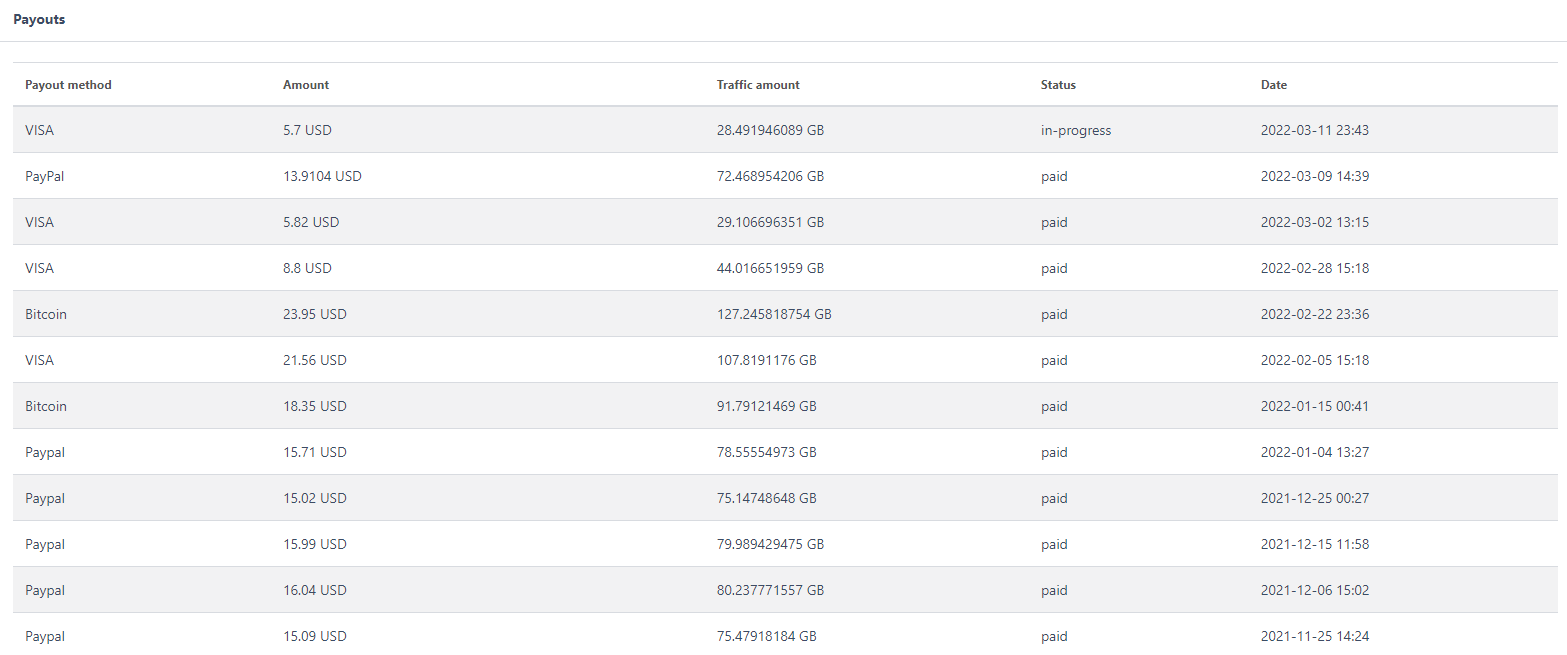The width and height of the screenshot is (1567, 655).
Task: Click the 2021-12-15 11:58 date cell
Action: coord(1314,544)
